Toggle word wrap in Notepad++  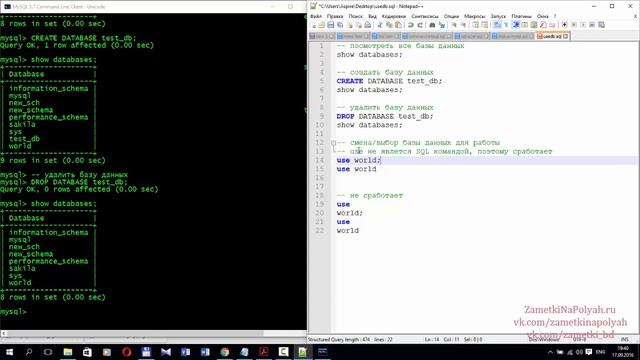click(497, 25)
